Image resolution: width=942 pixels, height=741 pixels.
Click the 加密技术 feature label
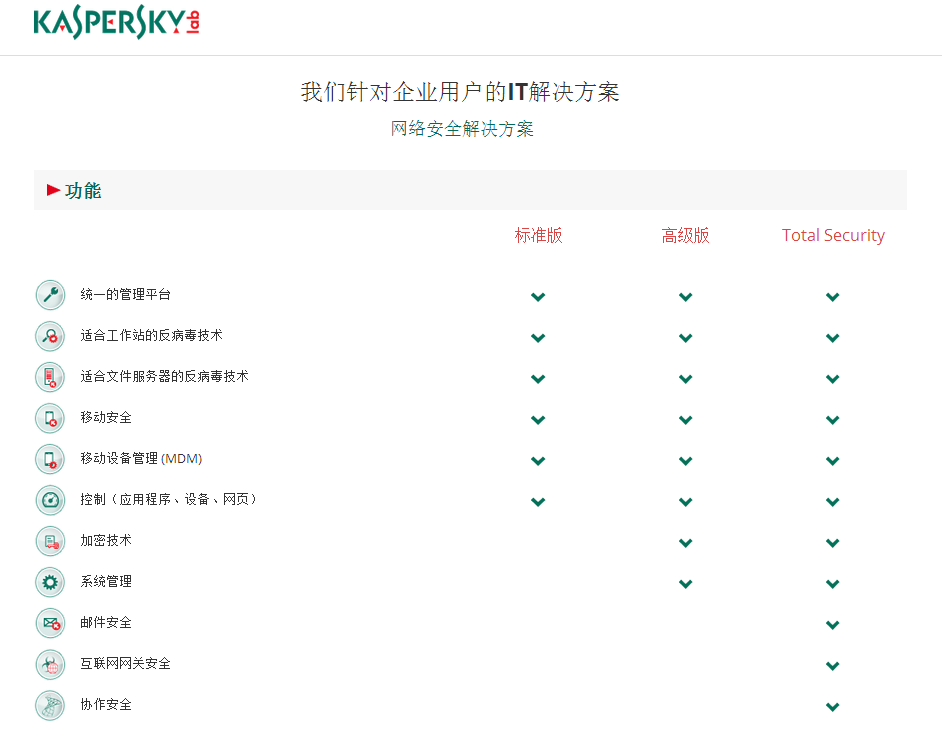point(106,540)
